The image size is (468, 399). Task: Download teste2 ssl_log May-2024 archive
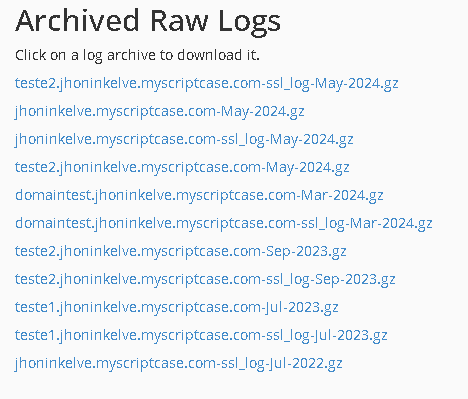point(207,83)
